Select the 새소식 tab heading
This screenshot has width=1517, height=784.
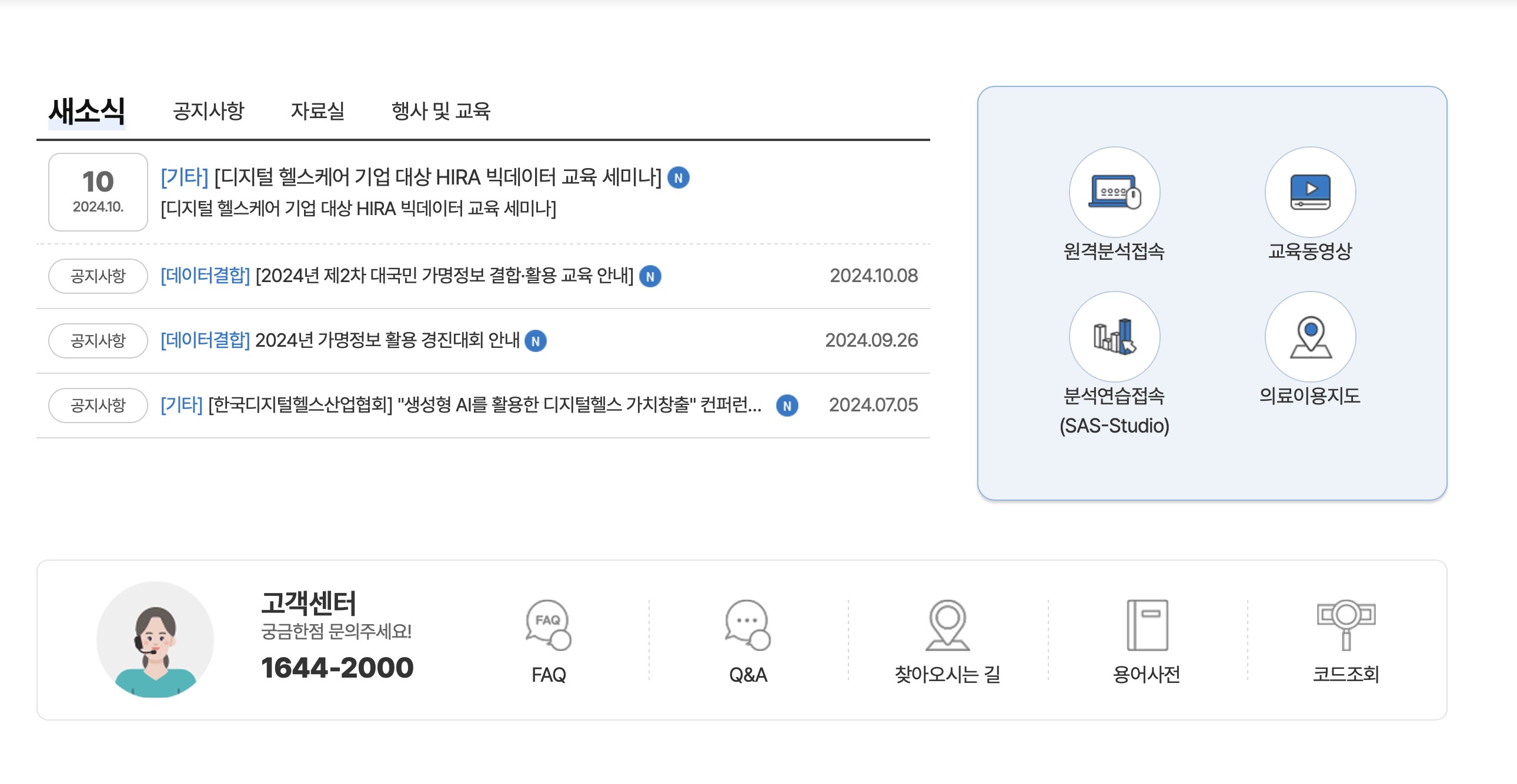pos(86,110)
